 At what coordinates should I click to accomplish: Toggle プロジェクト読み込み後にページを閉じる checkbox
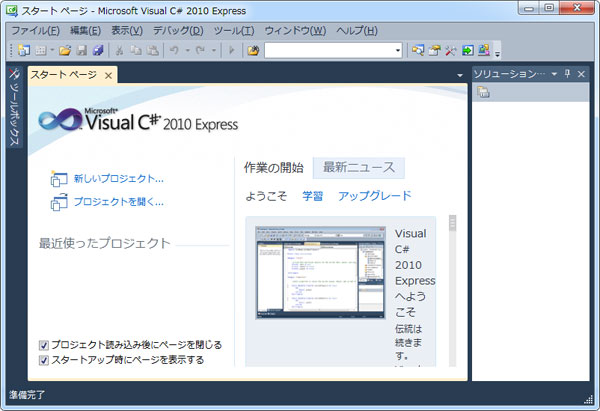coord(44,345)
